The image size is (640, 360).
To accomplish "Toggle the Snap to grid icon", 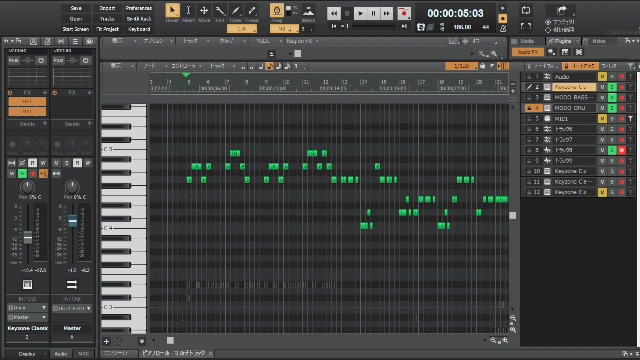I will (x=277, y=11).
